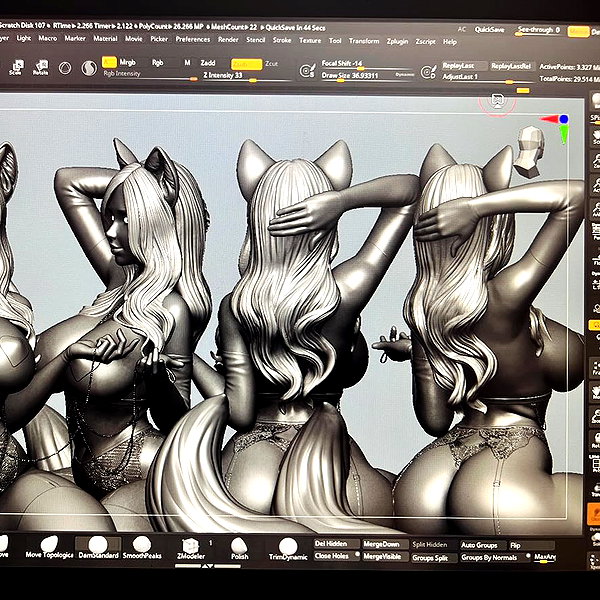This screenshot has height=600, width=600.
Task: Select the SmoothPeaks brush
Action: tap(142, 548)
